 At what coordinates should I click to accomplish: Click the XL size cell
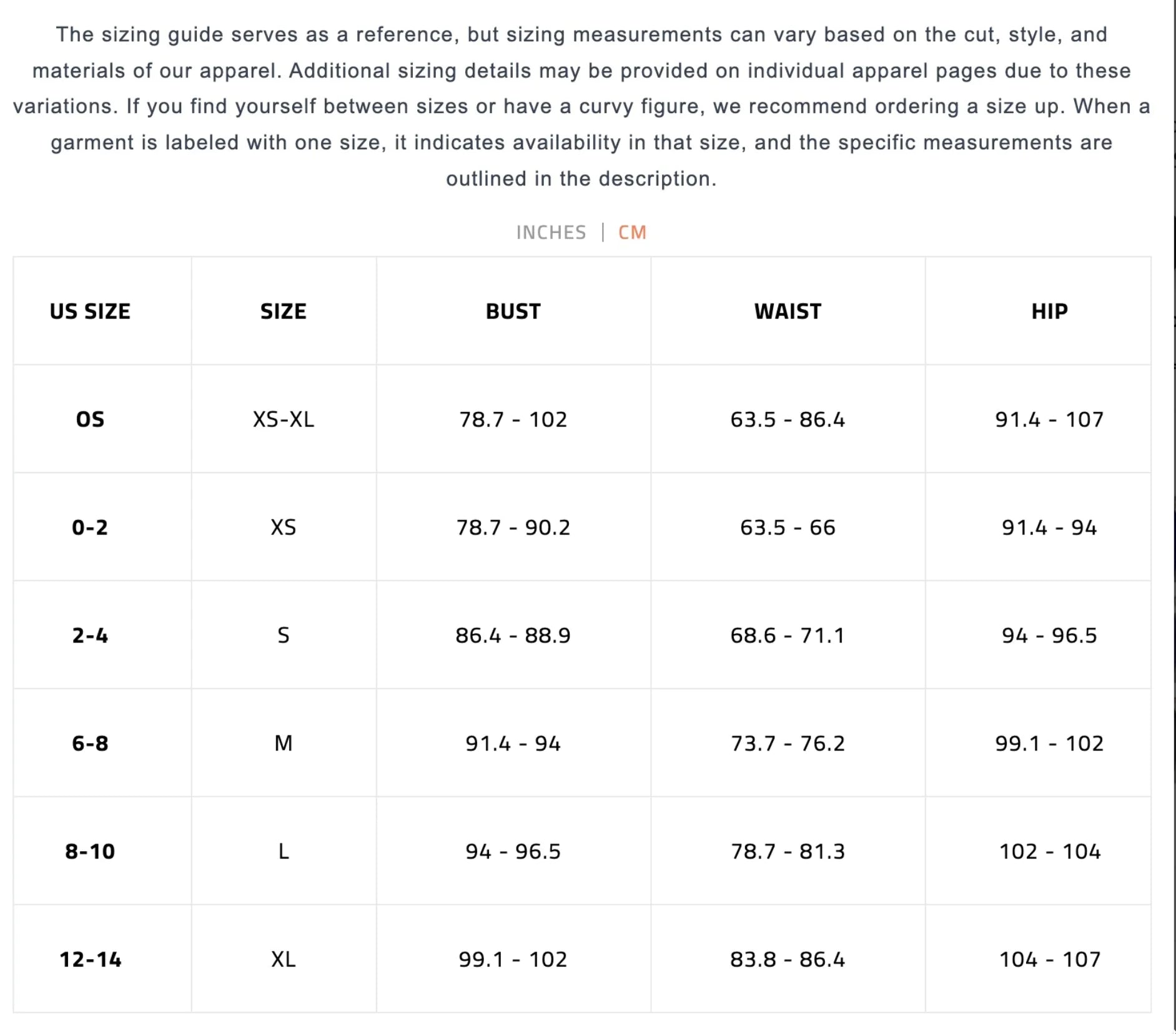[284, 959]
